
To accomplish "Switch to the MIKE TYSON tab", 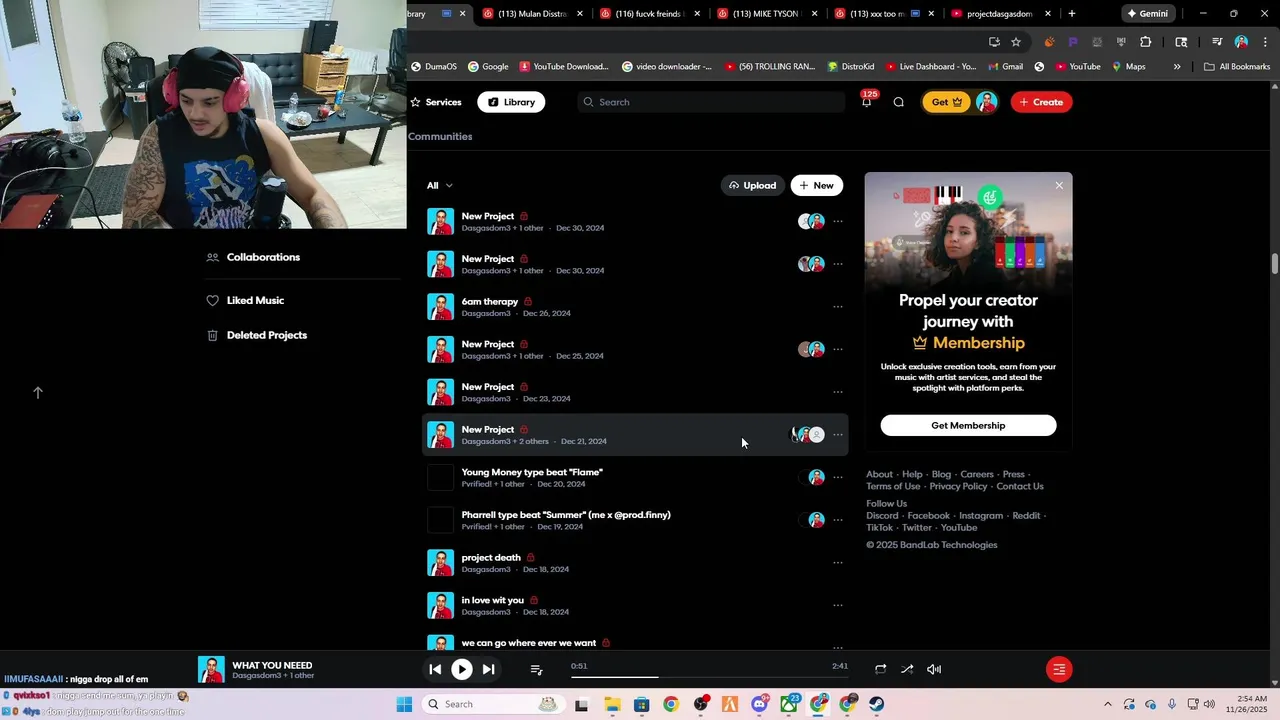I will [x=767, y=14].
